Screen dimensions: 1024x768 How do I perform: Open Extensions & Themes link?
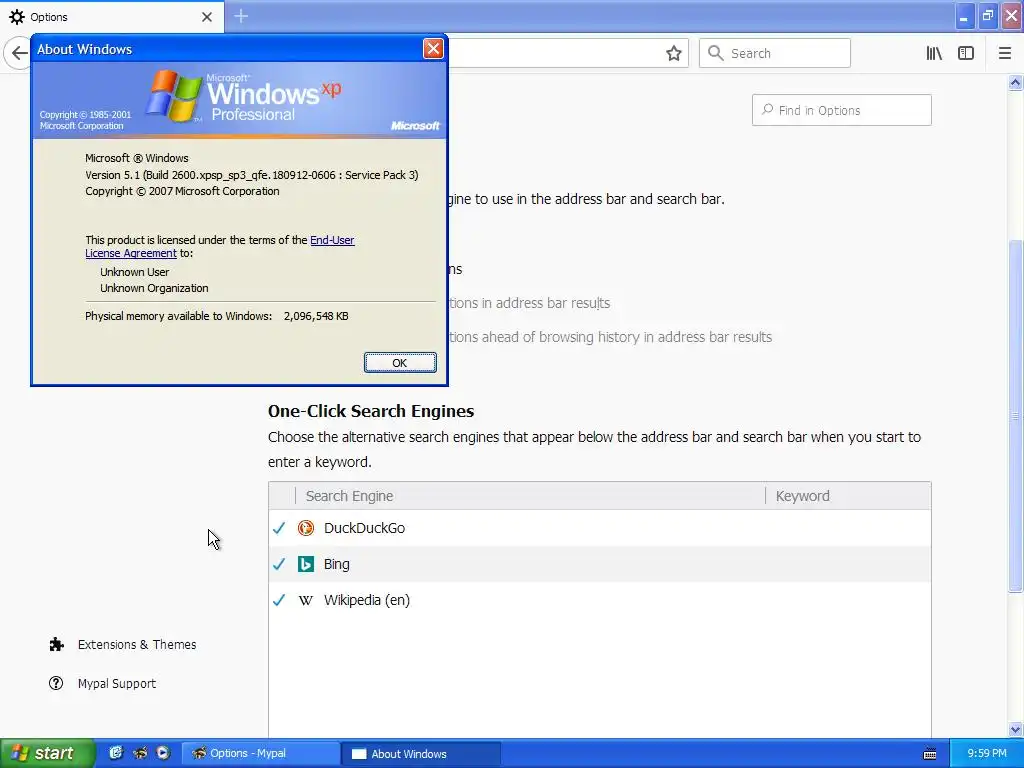136,645
